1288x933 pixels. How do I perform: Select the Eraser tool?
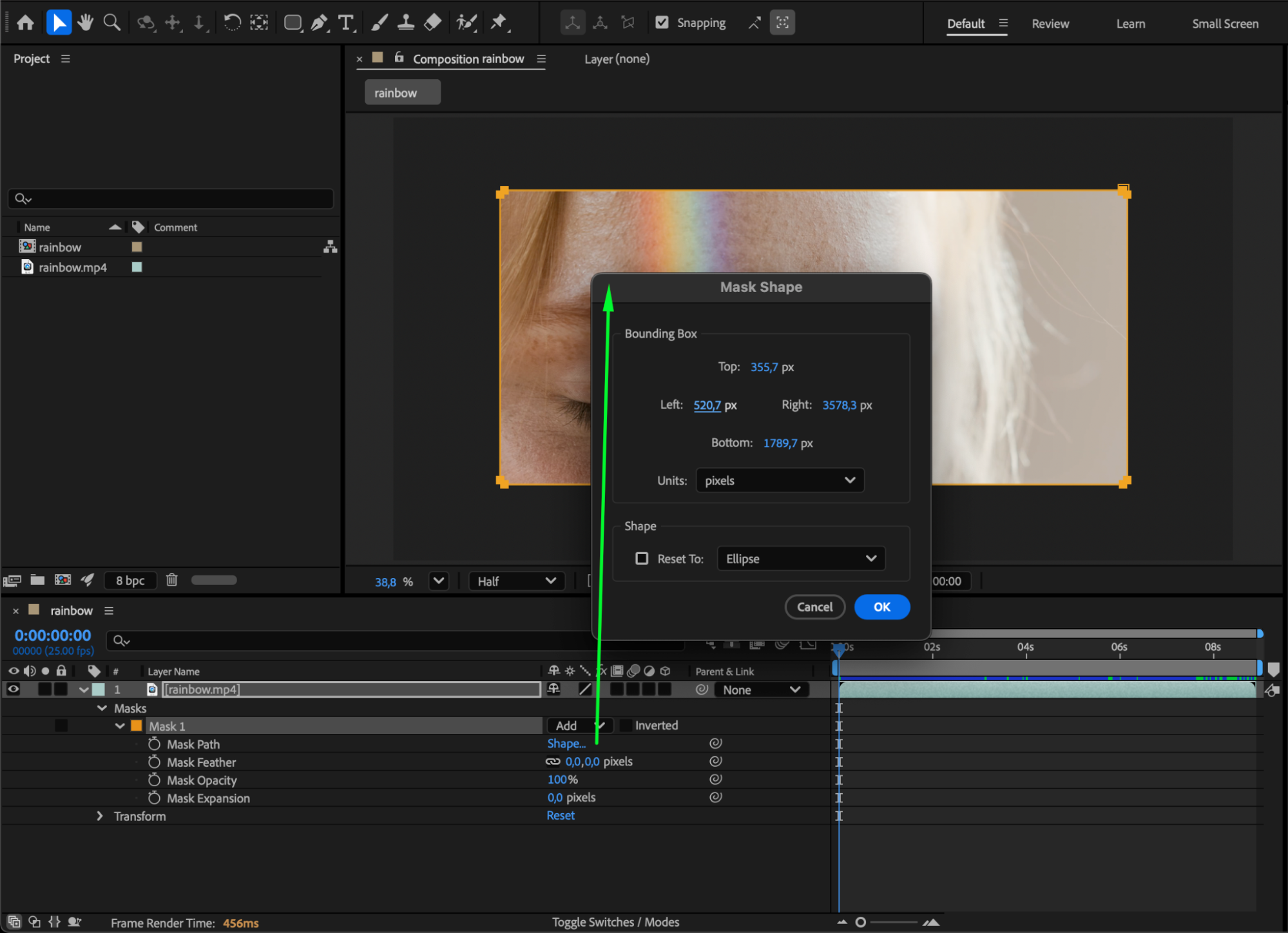coord(433,23)
